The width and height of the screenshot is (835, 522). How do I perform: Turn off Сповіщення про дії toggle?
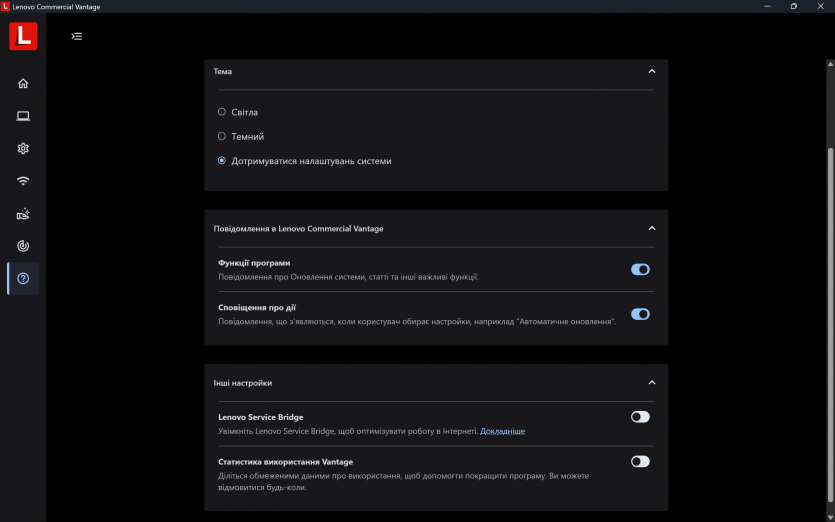[640, 314]
